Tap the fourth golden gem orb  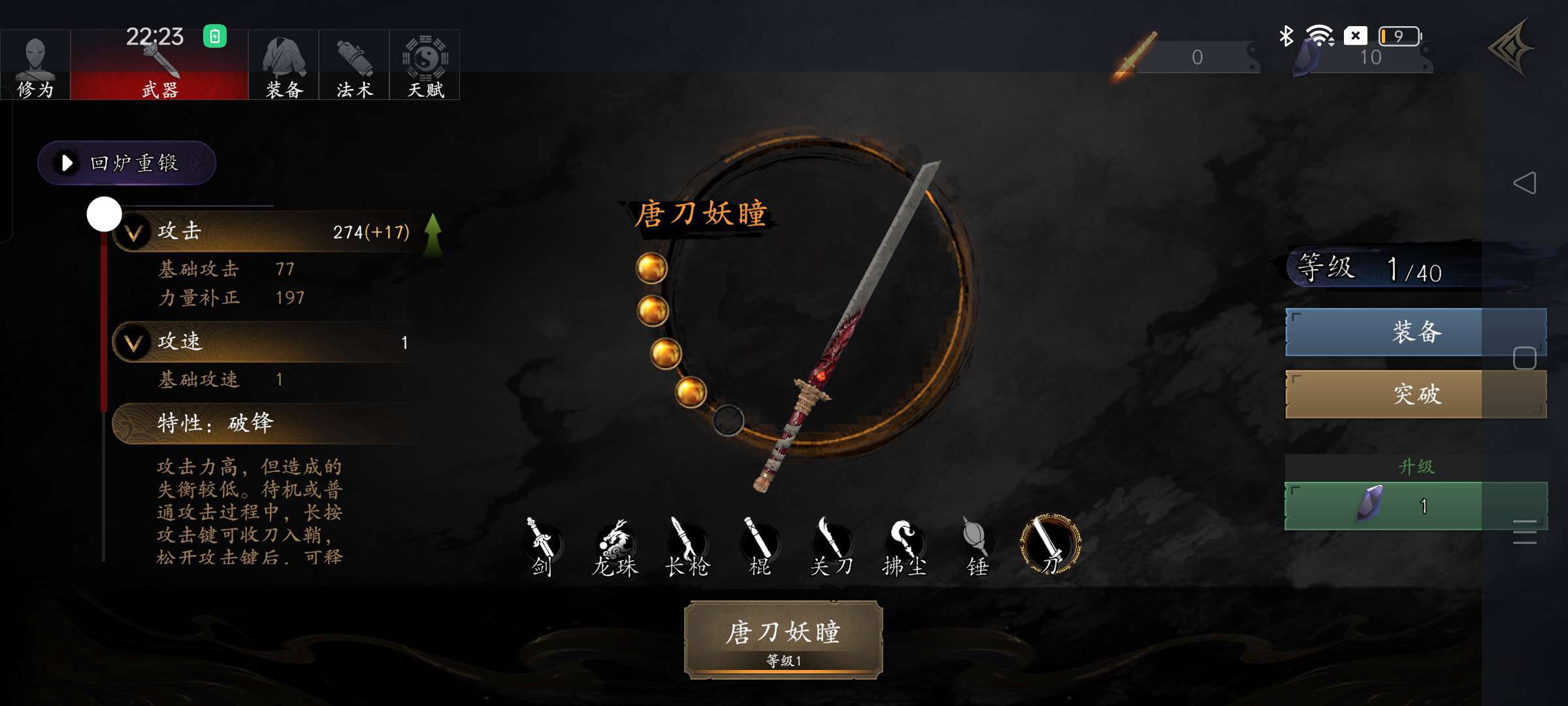691,392
